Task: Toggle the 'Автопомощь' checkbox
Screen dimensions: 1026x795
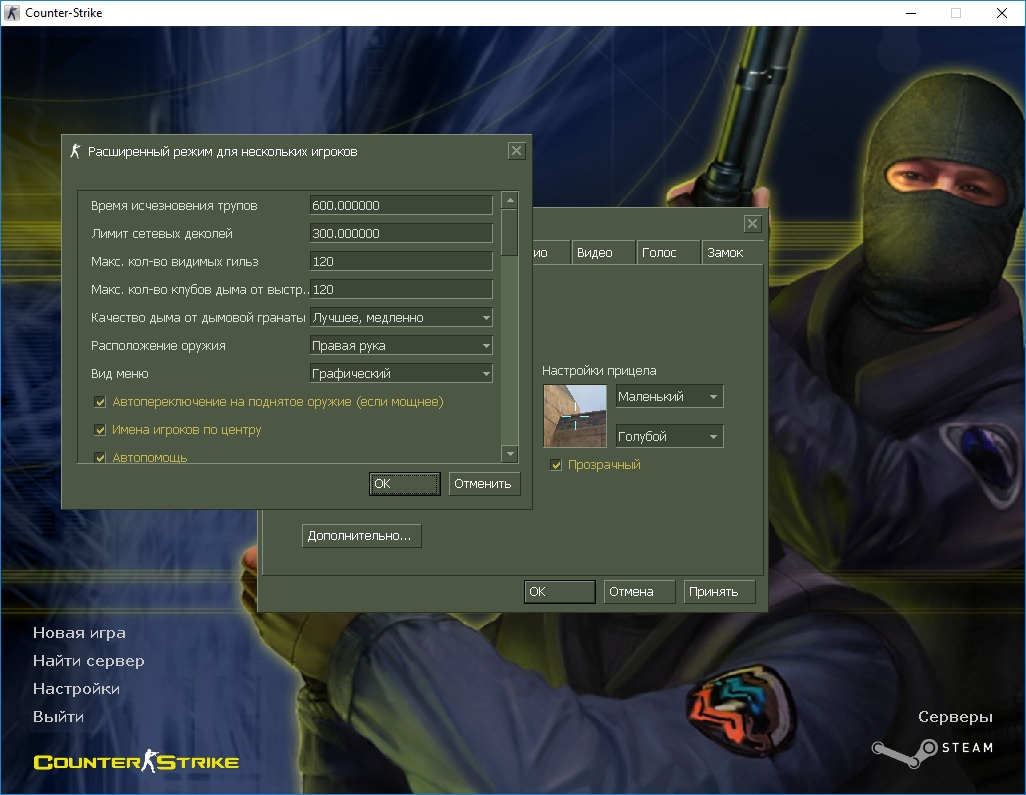Action: (100, 457)
